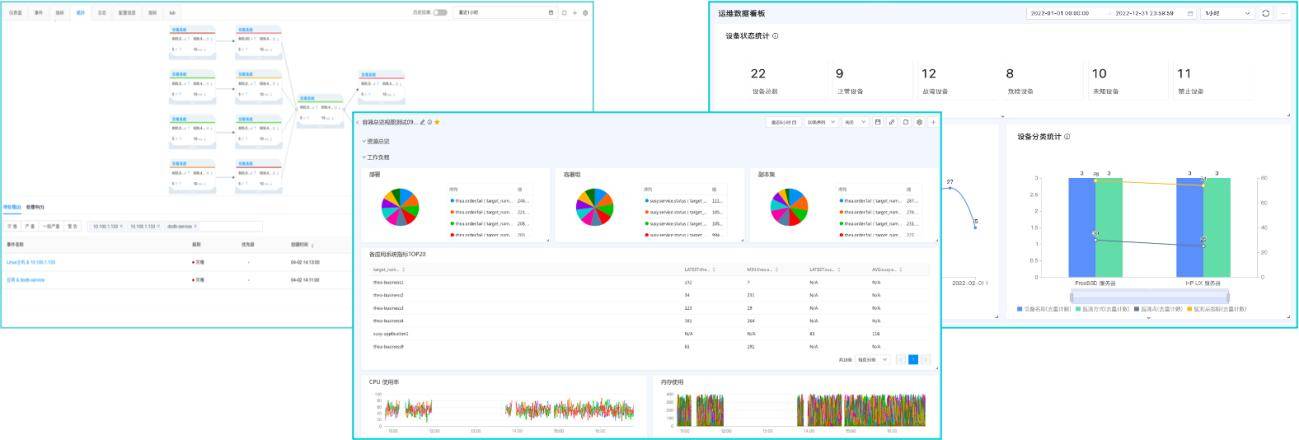1299x440 pixels.
Task: Click the calendar icon in the 最近1小时 field
Action: coord(550,13)
